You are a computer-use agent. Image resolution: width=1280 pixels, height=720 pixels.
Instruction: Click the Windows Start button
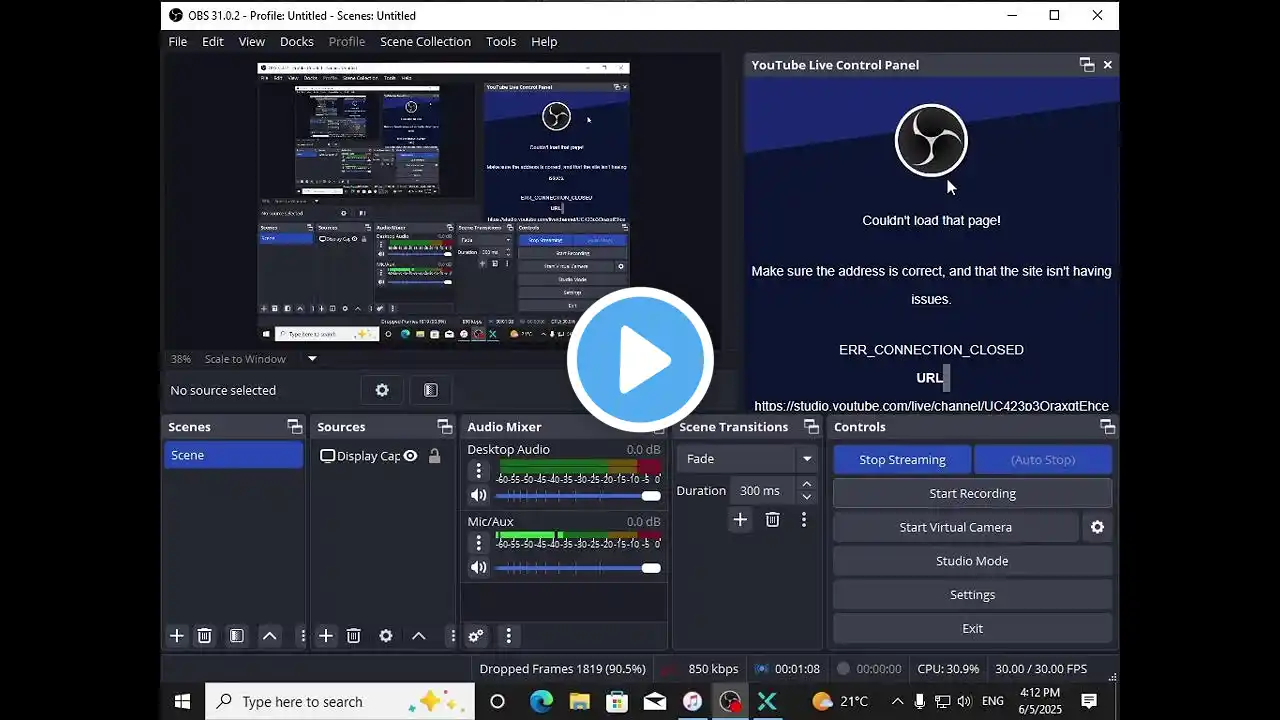coord(182,701)
